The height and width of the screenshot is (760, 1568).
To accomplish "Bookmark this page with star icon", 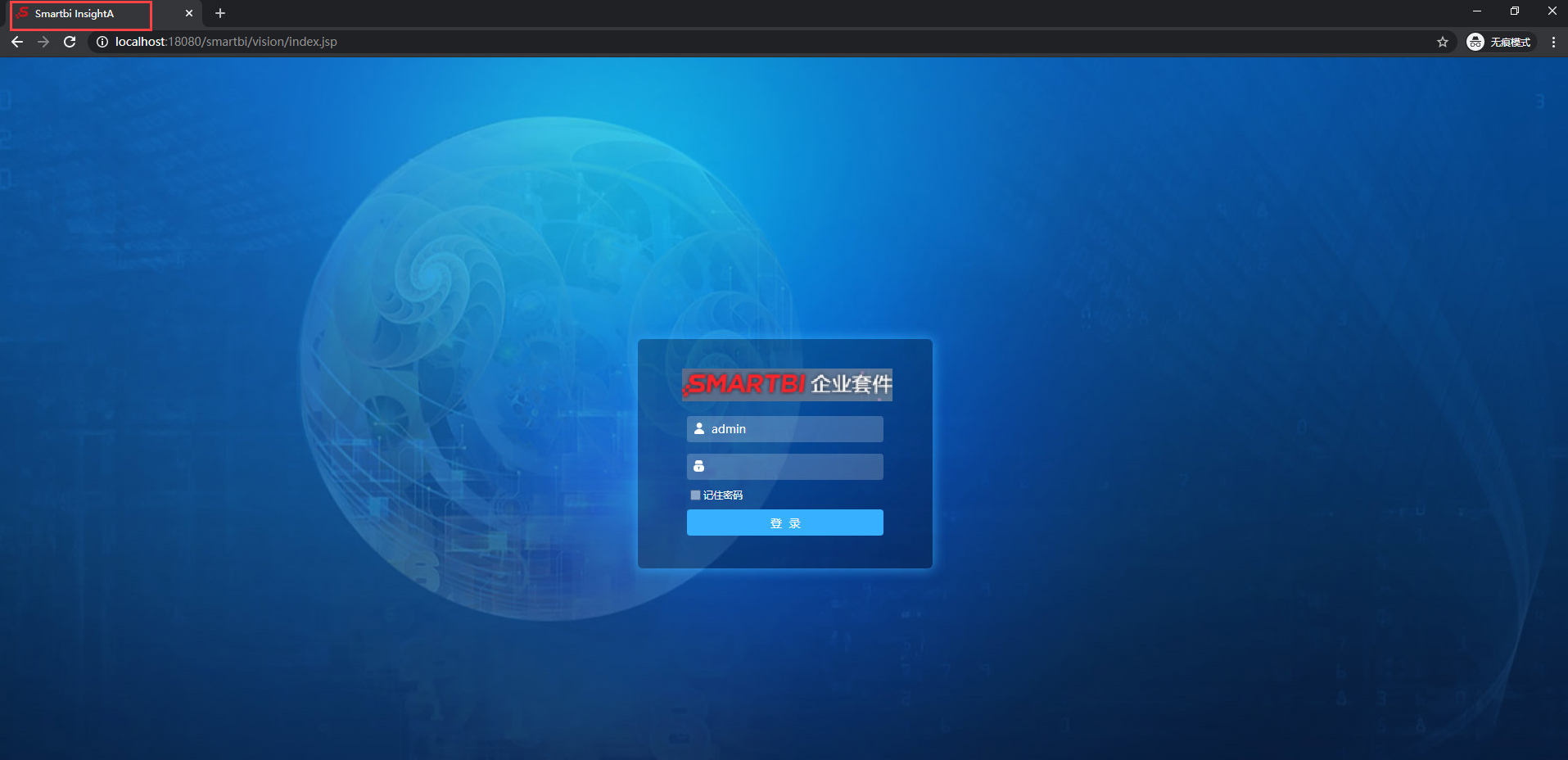I will click(x=1443, y=42).
